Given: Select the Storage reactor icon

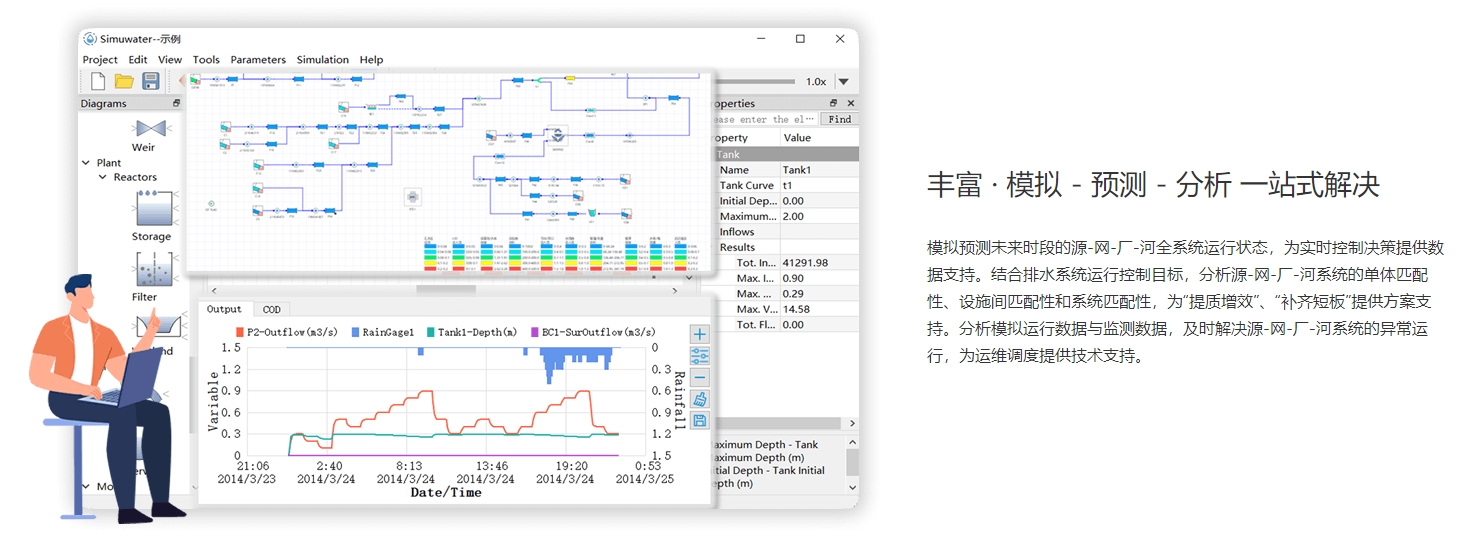Looking at the screenshot, I should [152, 210].
